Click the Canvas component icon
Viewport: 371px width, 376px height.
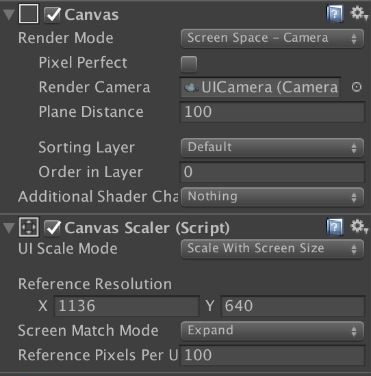(28, 14)
